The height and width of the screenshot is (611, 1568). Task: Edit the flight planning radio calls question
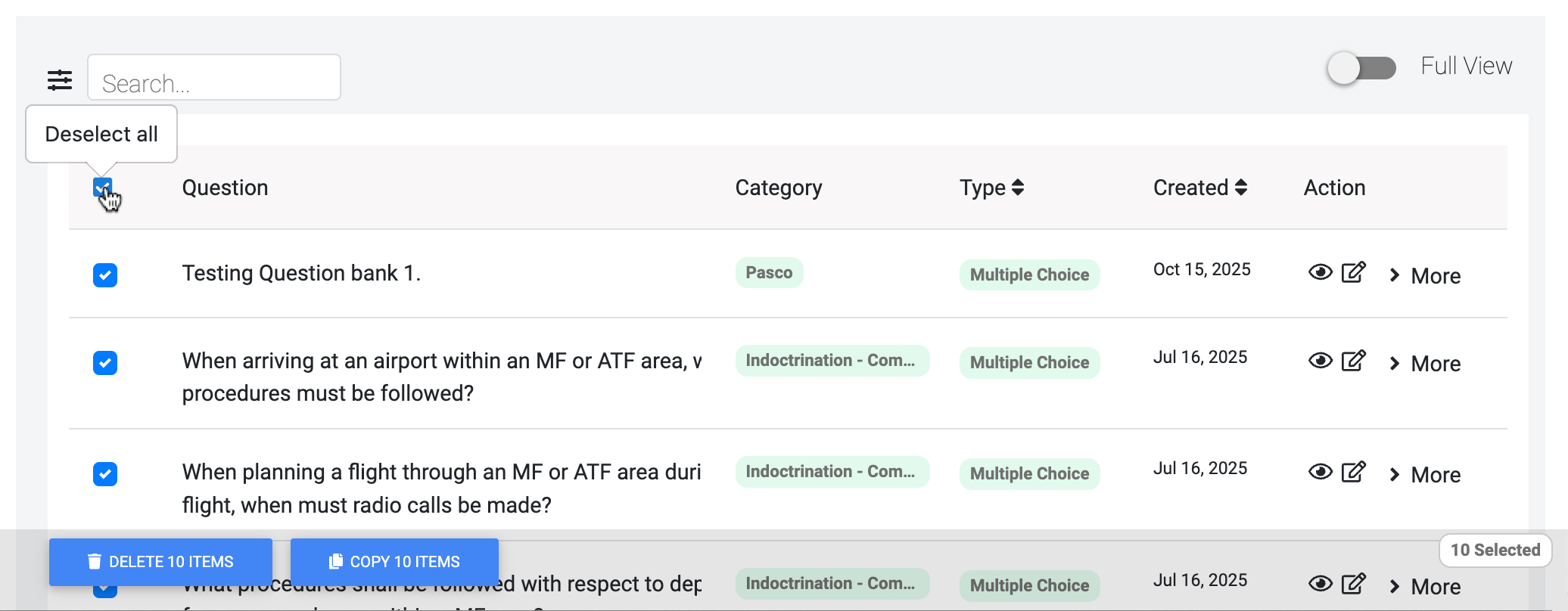pos(1354,471)
